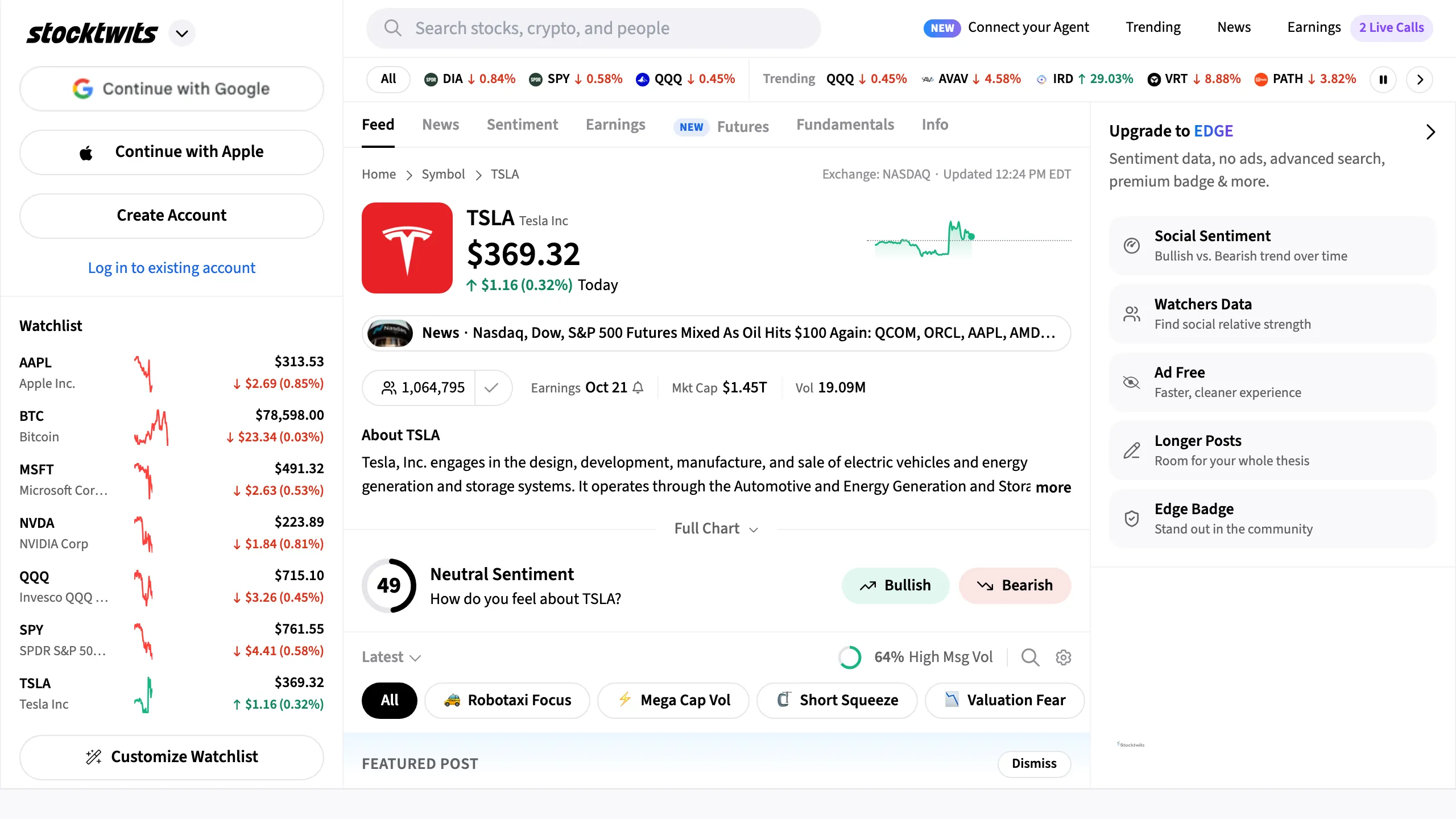Open the 2 Live Calls badge
Screen dimensions: 1456x819
click(1391, 27)
